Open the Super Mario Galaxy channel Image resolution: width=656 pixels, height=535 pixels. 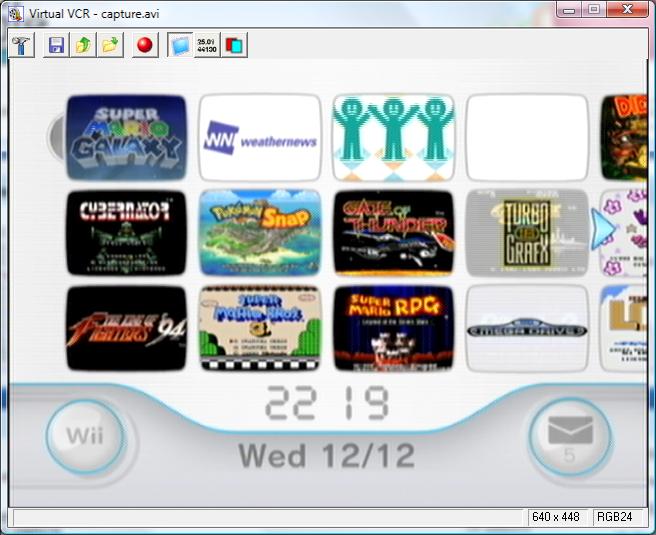tap(126, 138)
